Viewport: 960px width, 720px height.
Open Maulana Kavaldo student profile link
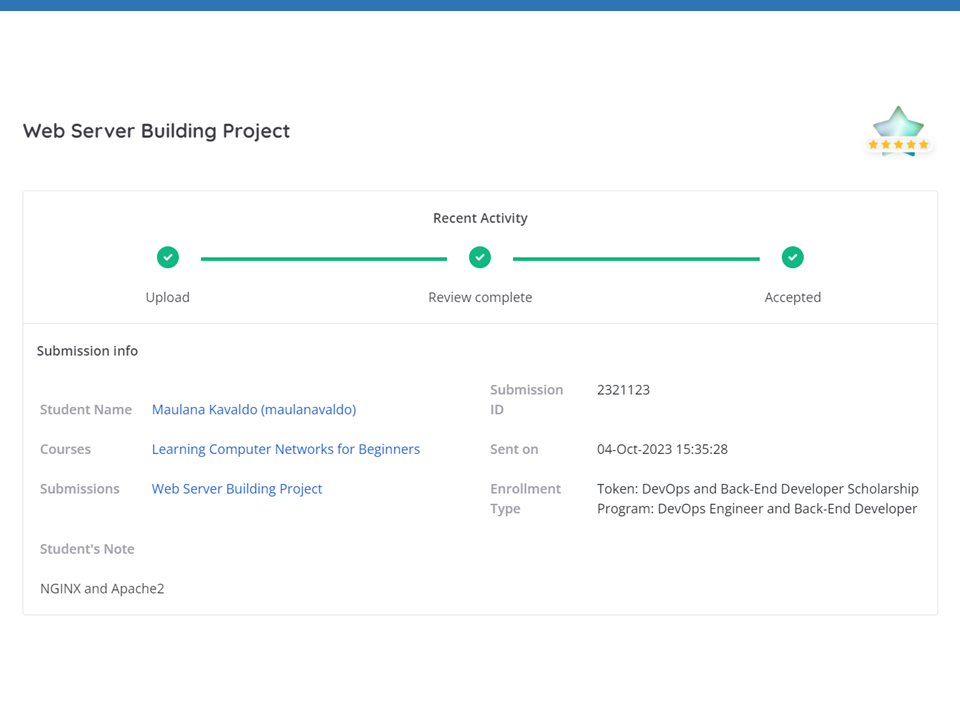[253, 409]
